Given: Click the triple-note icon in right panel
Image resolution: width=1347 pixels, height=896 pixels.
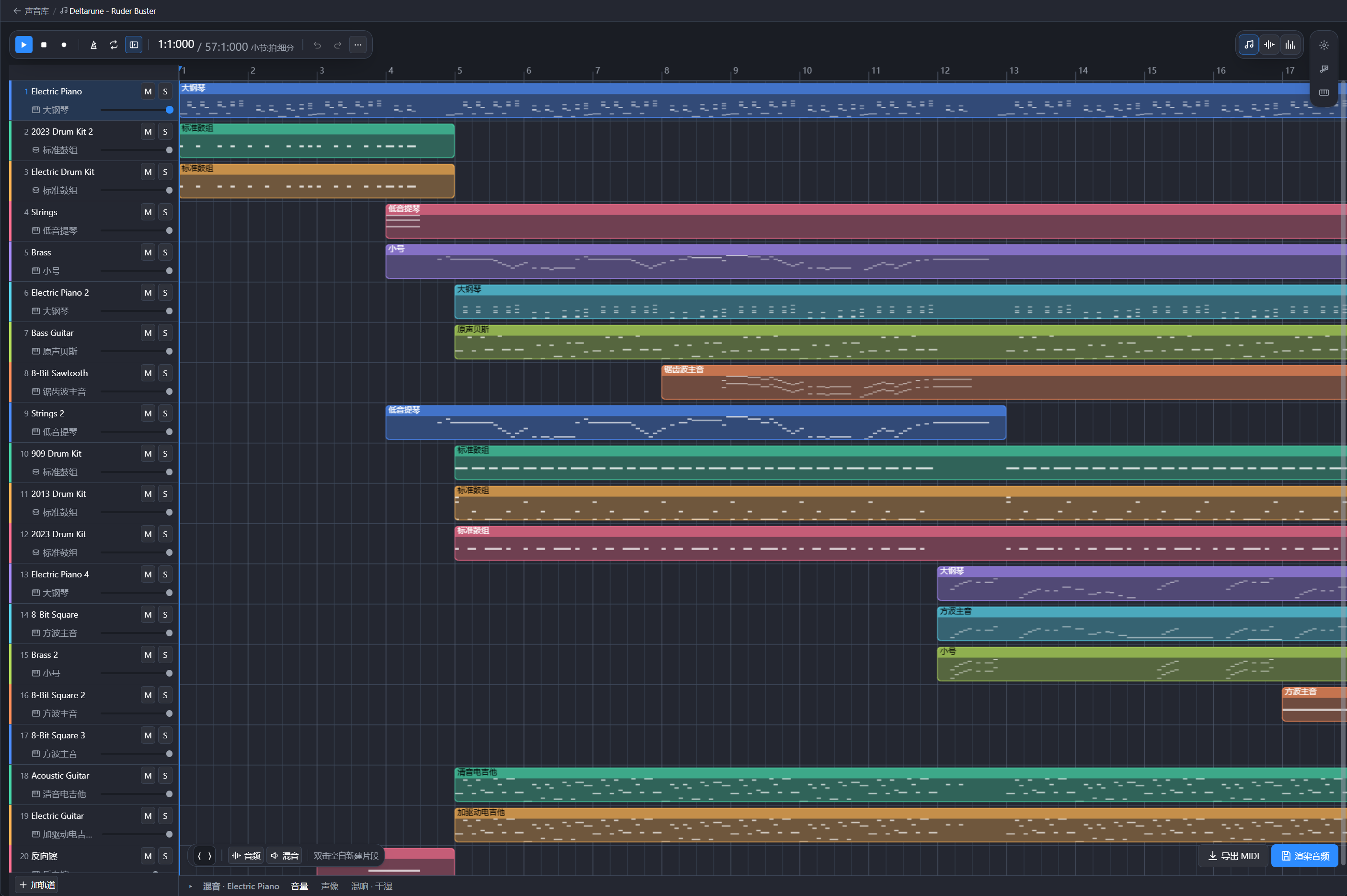Looking at the screenshot, I should (1324, 69).
